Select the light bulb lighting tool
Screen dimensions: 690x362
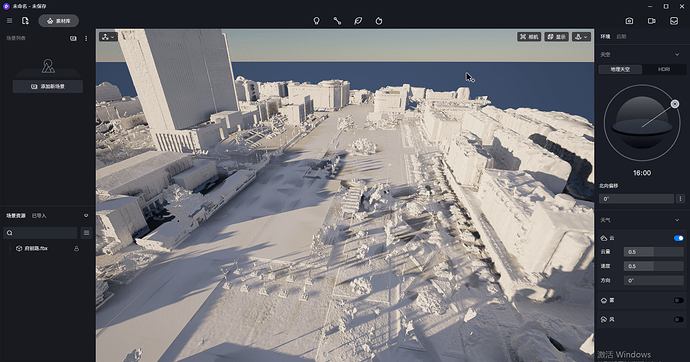click(316, 21)
